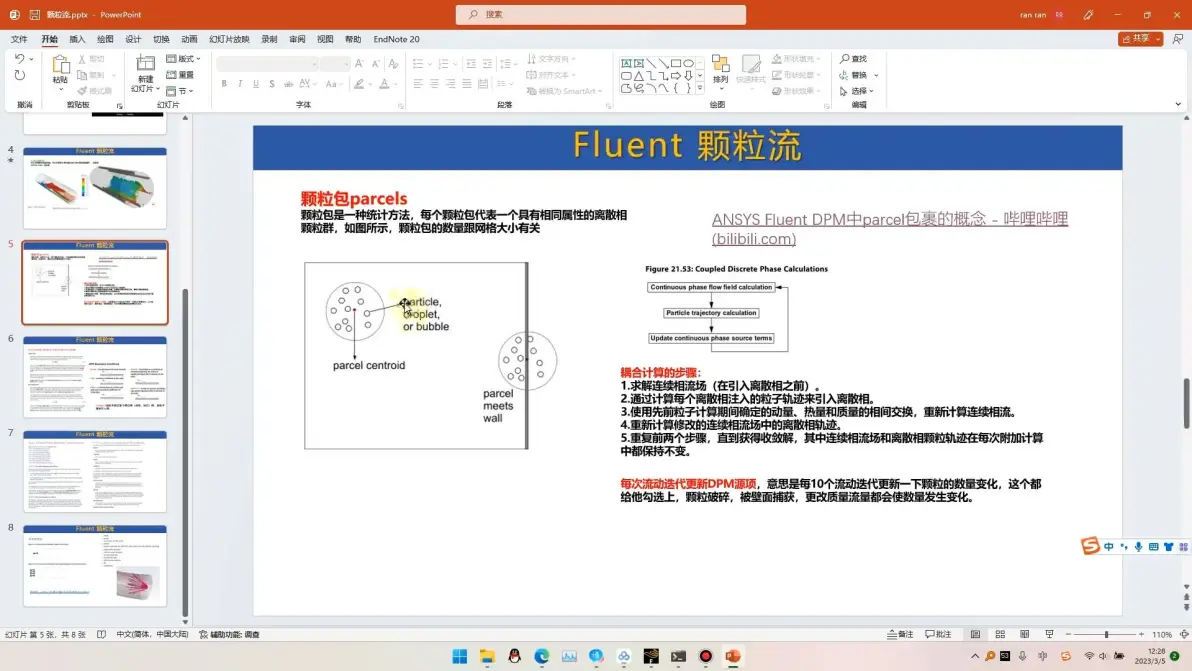Click the Share button
The height and width of the screenshot is (671, 1192).
point(1140,39)
